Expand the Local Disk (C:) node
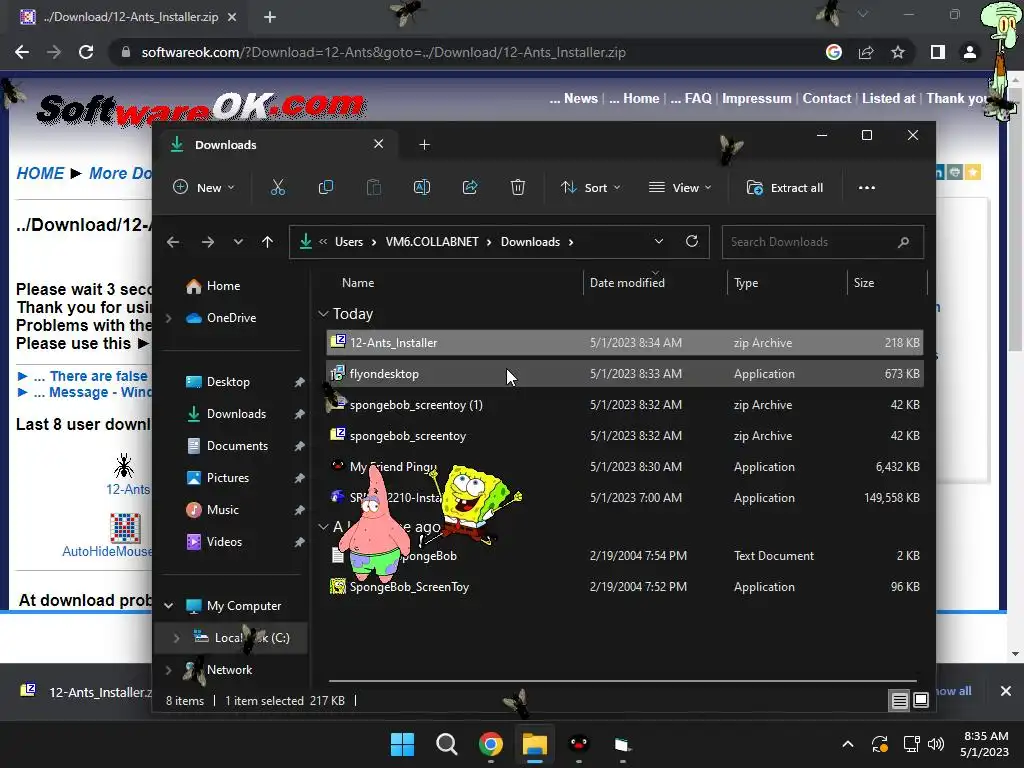Image resolution: width=1024 pixels, height=768 pixels. point(176,638)
